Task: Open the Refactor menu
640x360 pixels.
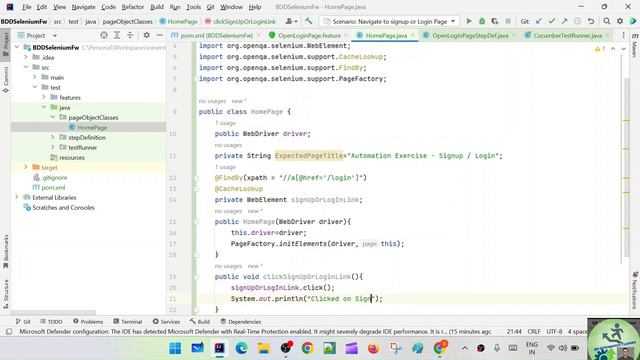Action: click(x=133, y=7)
